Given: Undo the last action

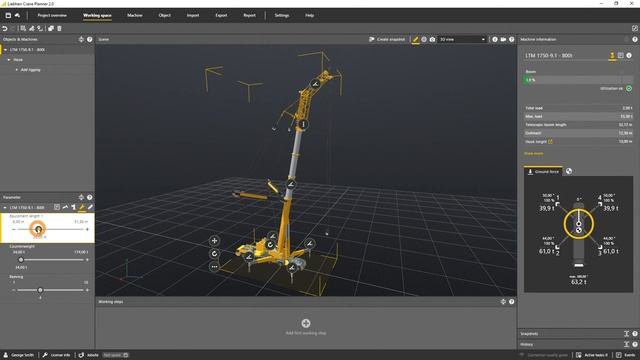Looking at the screenshot, I should [5, 29].
